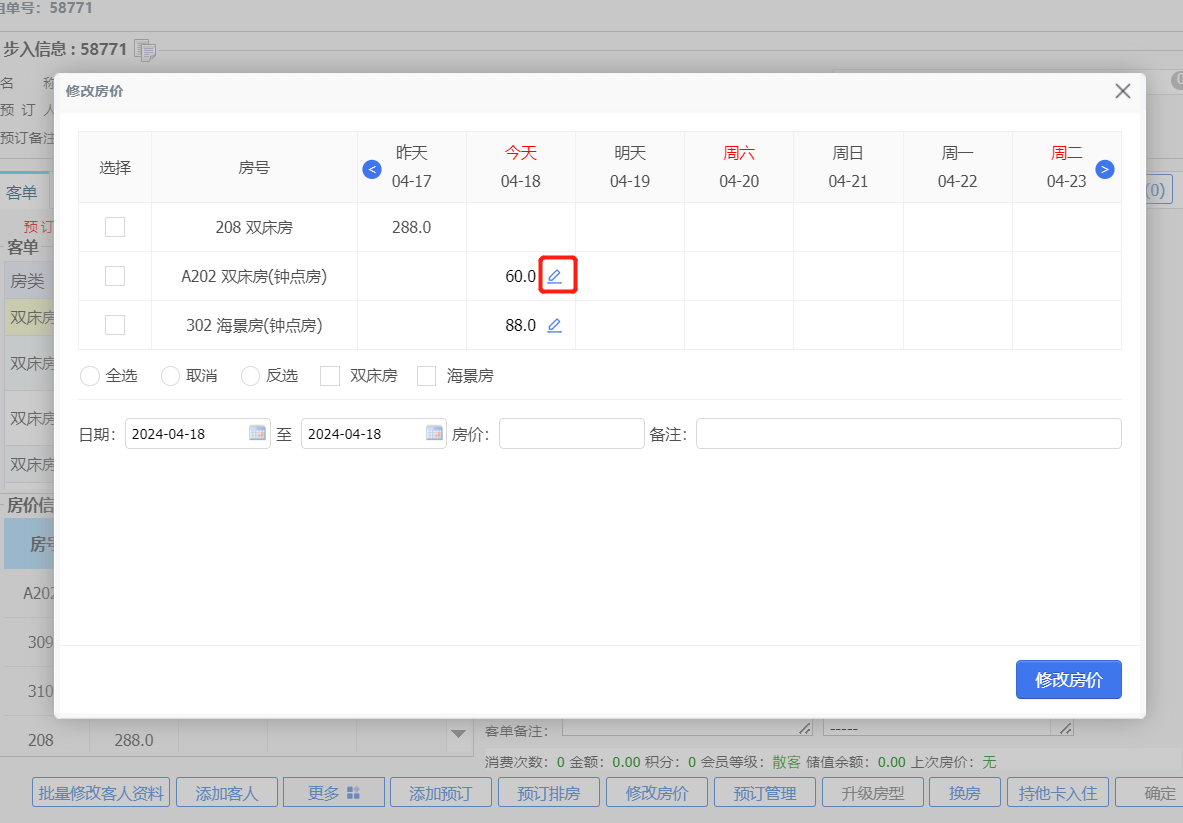The height and width of the screenshot is (823, 1183).
Task: Click room name 208 双床房
Action: coord(254,227)
